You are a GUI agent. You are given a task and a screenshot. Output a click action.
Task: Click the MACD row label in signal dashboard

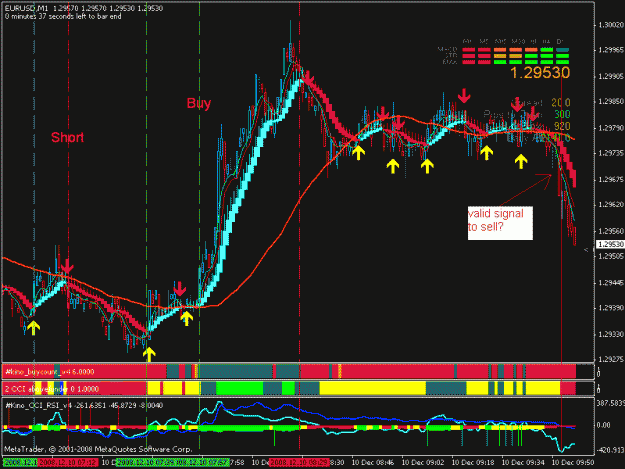[x=447, y=50]
